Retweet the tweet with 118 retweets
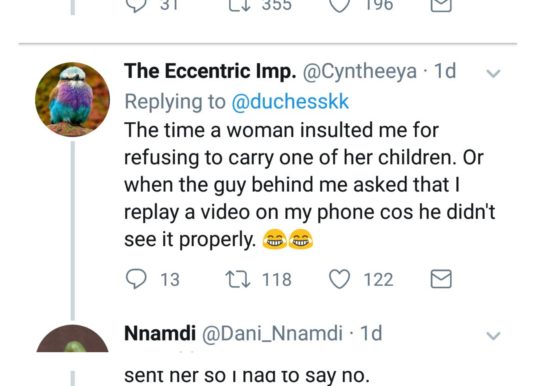536x386 pixels. click(x=238, y=279)
